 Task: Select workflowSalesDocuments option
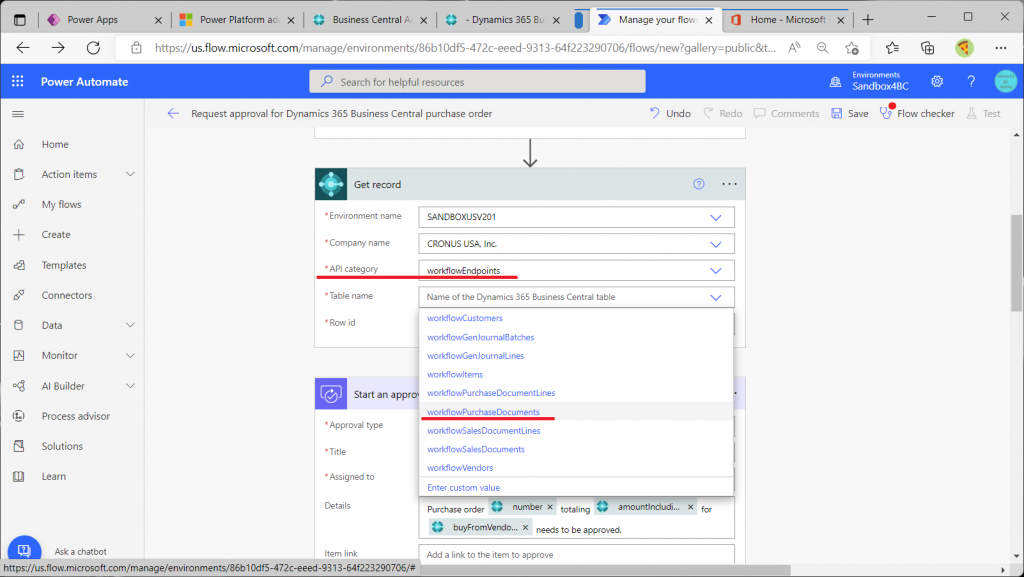click(576, 449)
